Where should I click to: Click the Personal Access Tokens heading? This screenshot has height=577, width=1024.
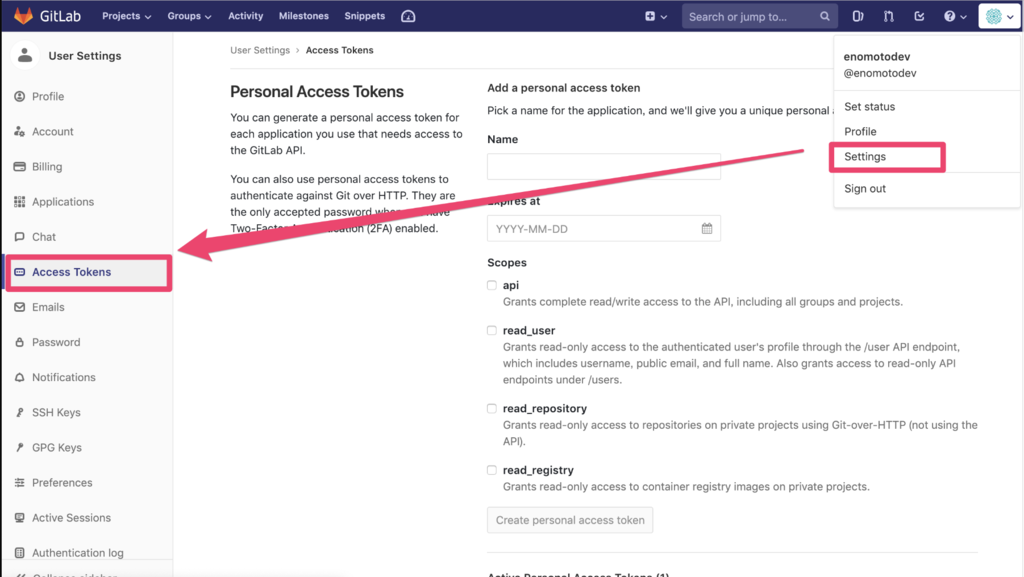(x=317, y=91)
